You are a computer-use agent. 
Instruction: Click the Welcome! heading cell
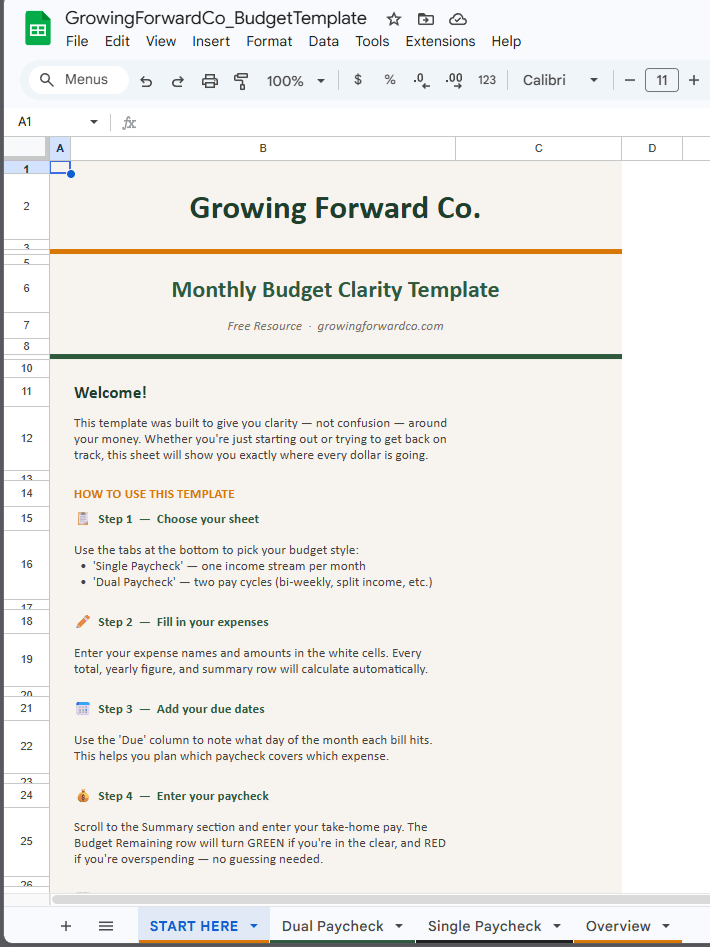point(110,393)
